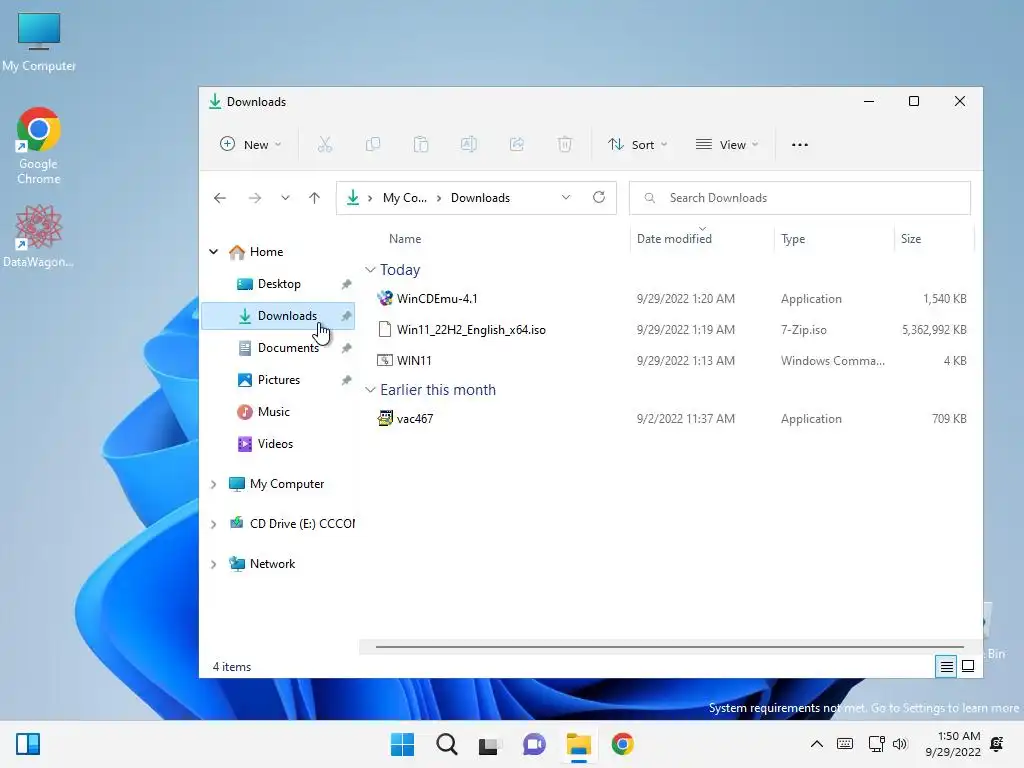The width and height of the screenshot is (1024, 768).
Task: Open DataWagon desktop shortcut
Action: (39, 236)
